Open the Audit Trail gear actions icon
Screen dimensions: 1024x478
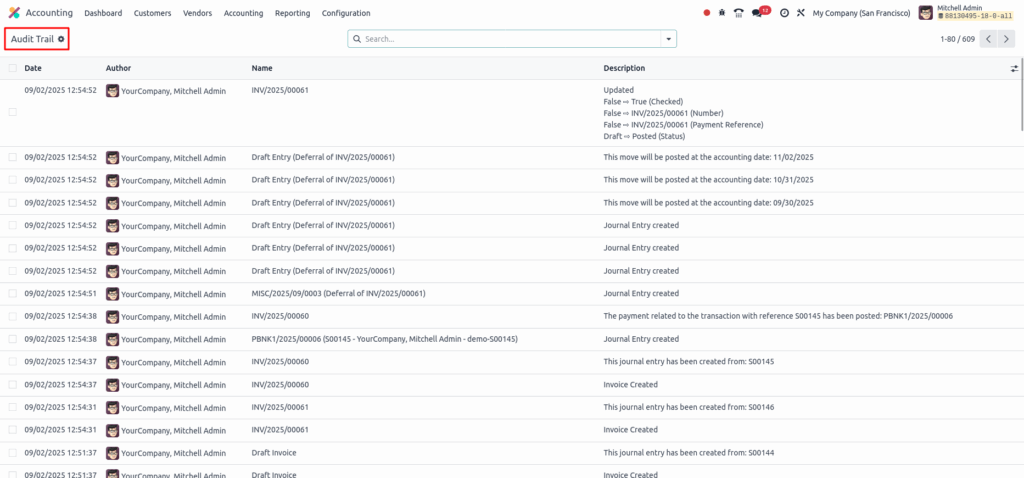(x=61, y=39)
